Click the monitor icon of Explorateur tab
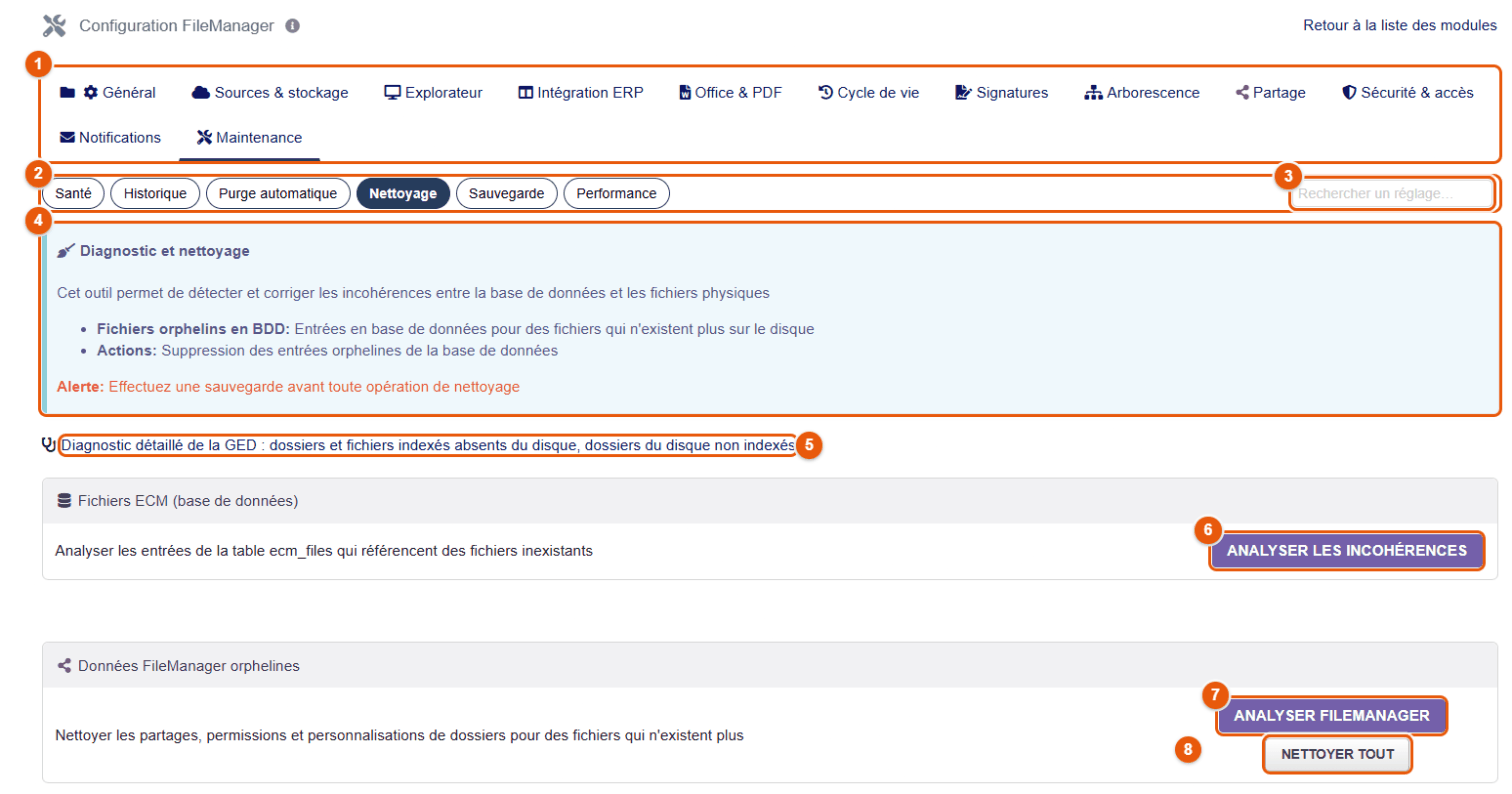This screenshot has width=1512, height=794. [x=393, y=93]
